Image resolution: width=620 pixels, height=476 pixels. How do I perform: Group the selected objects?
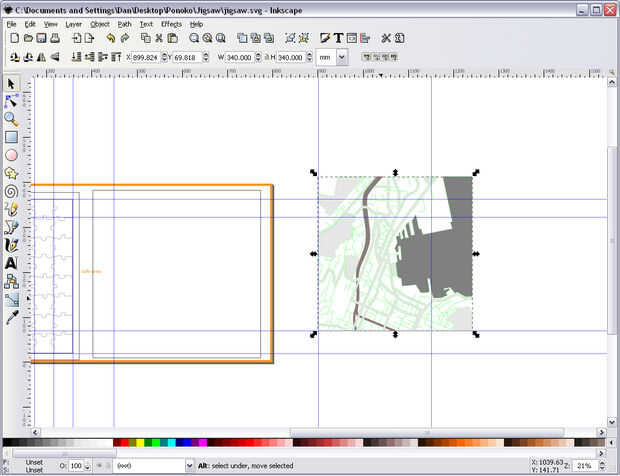tap(290, 38)
